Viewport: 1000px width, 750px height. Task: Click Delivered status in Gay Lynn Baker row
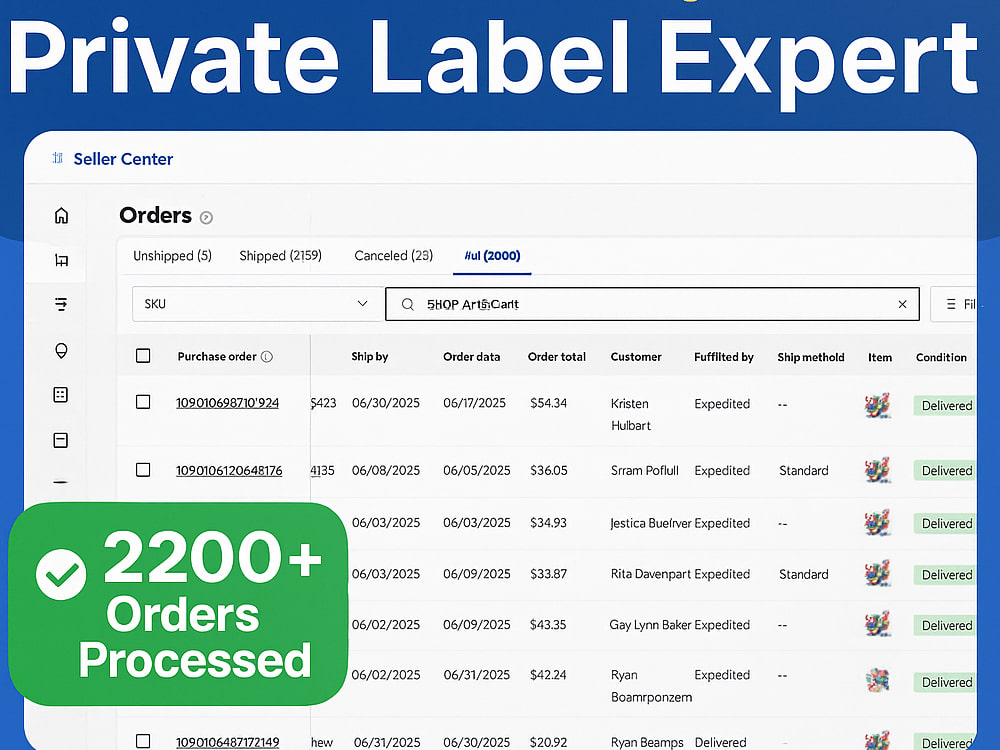tap(945, 626)
